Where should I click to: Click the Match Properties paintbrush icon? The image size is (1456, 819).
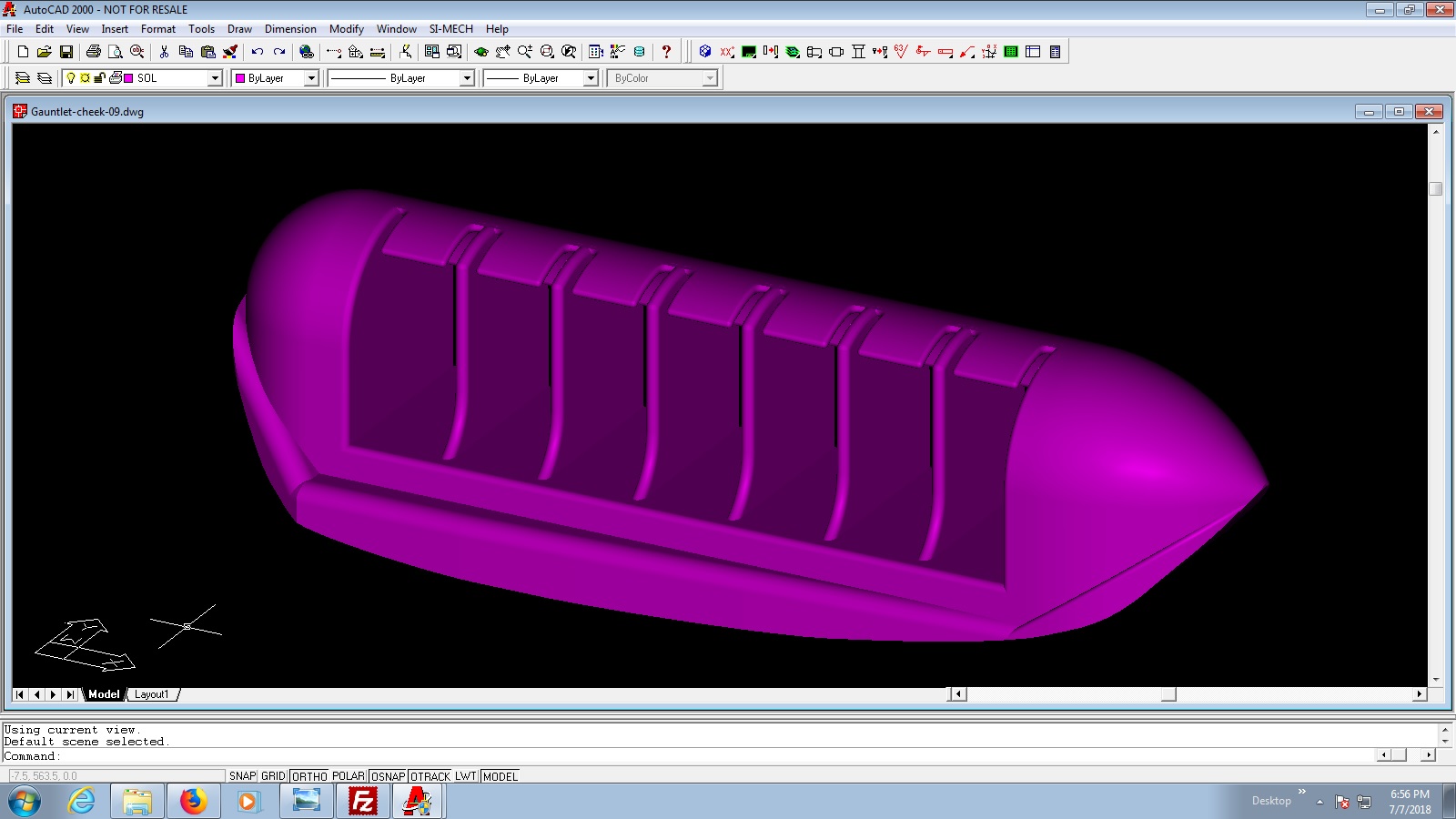pos(230,52)
